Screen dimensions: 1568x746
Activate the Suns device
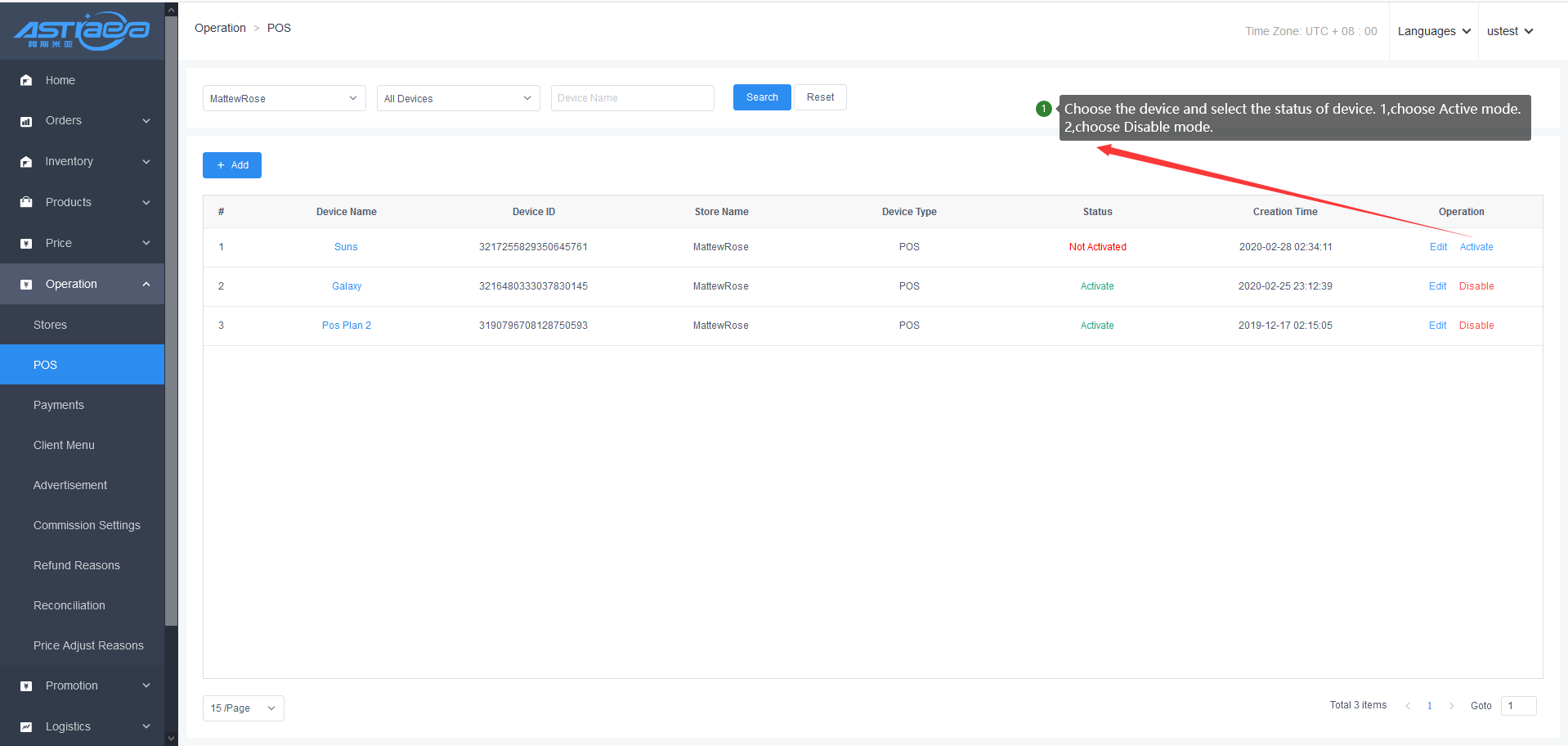click(1476, 247)
